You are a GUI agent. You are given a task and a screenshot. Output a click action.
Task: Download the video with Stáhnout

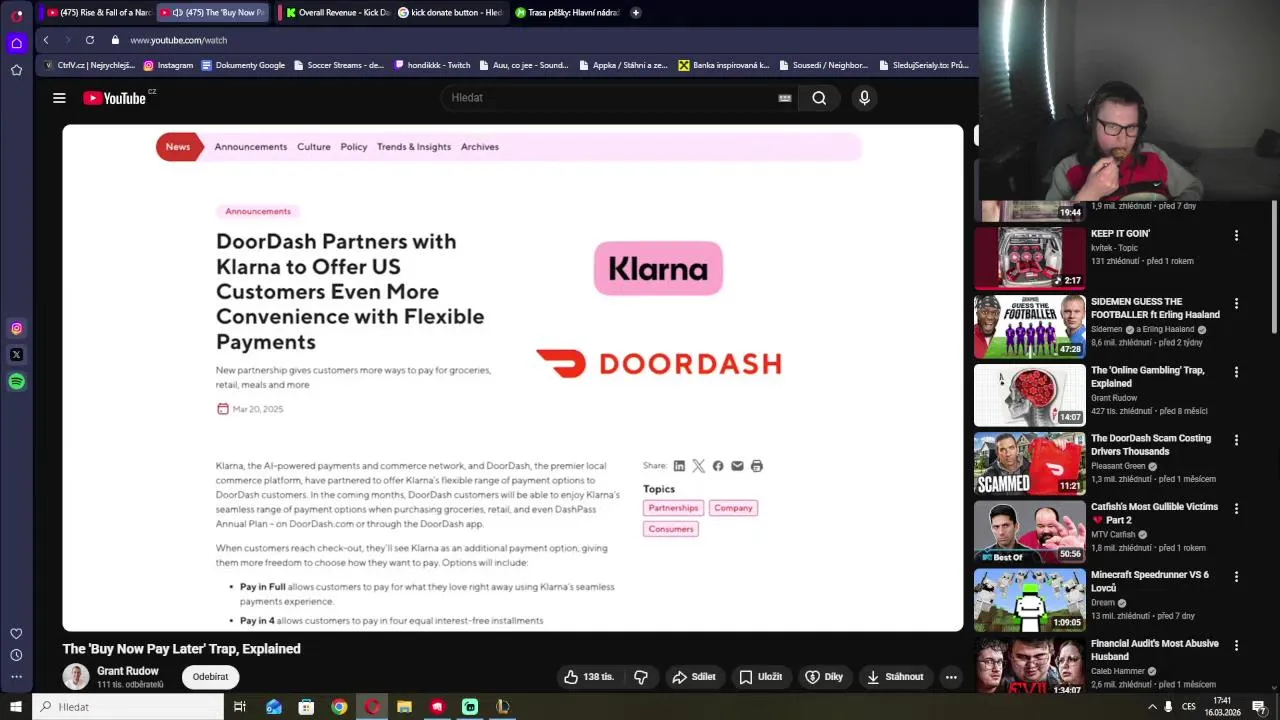point(896,677)
